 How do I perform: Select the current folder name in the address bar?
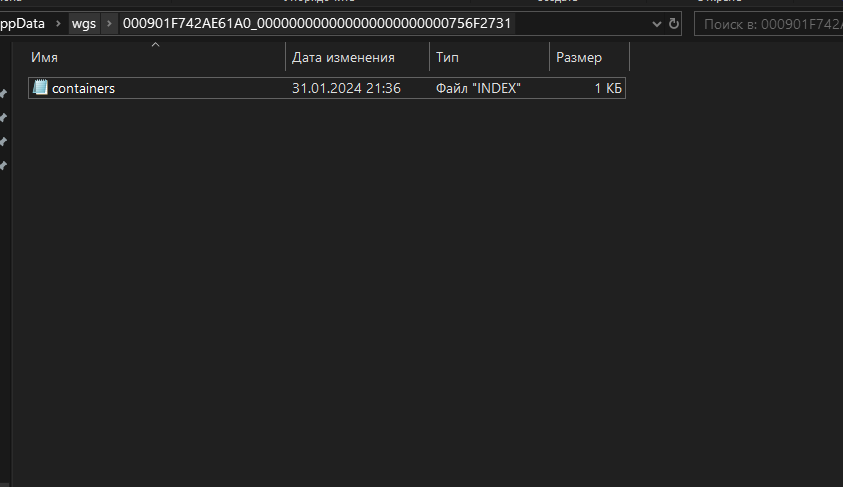317,24
